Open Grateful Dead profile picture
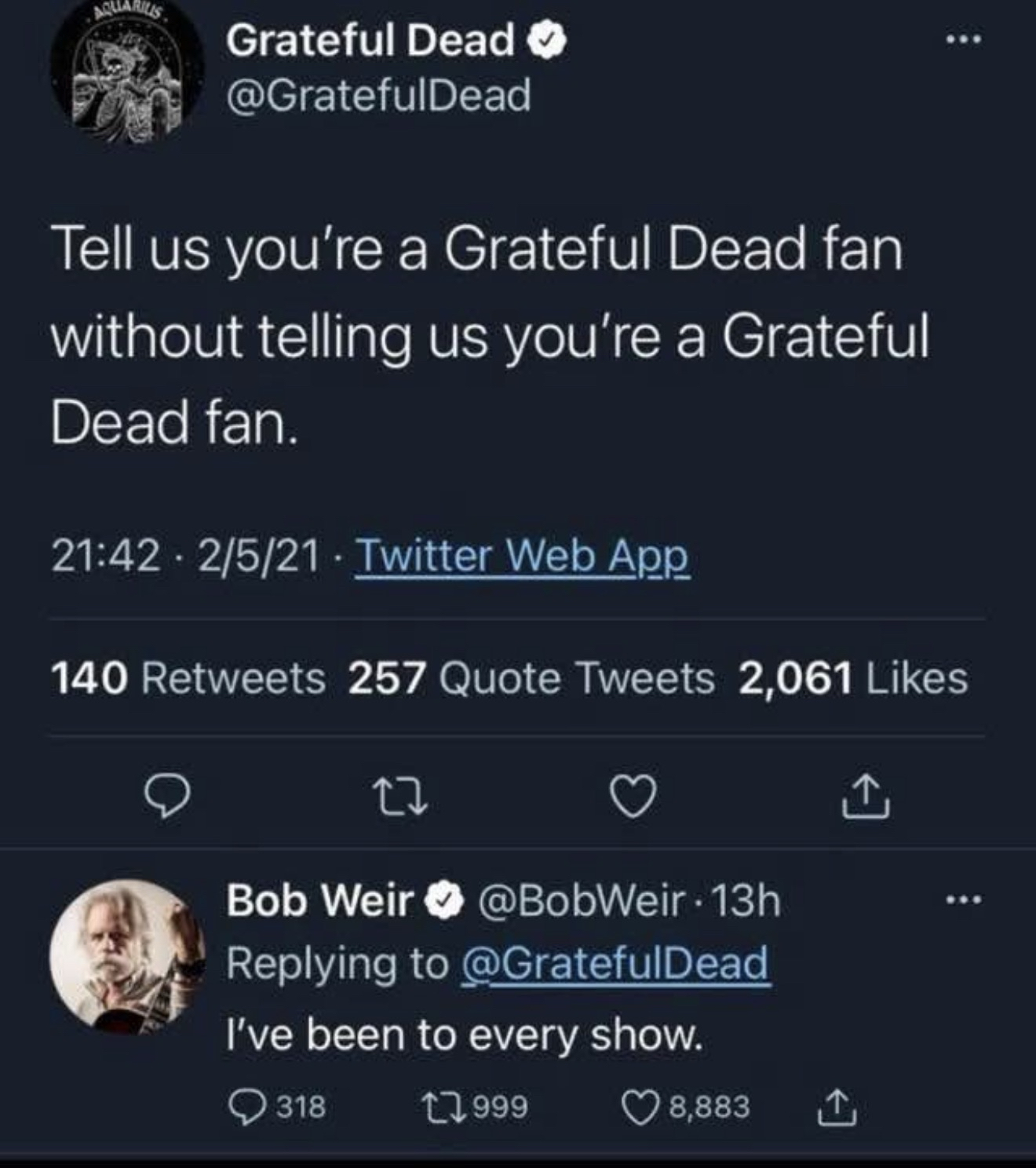 [126, 75]
